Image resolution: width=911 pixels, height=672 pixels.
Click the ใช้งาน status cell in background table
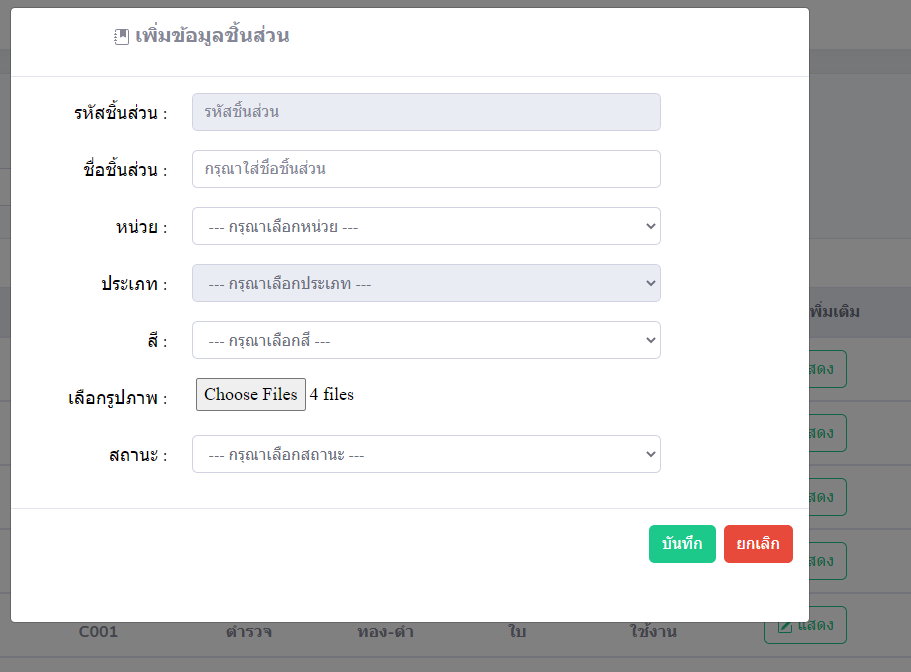[x=653, y=631]
